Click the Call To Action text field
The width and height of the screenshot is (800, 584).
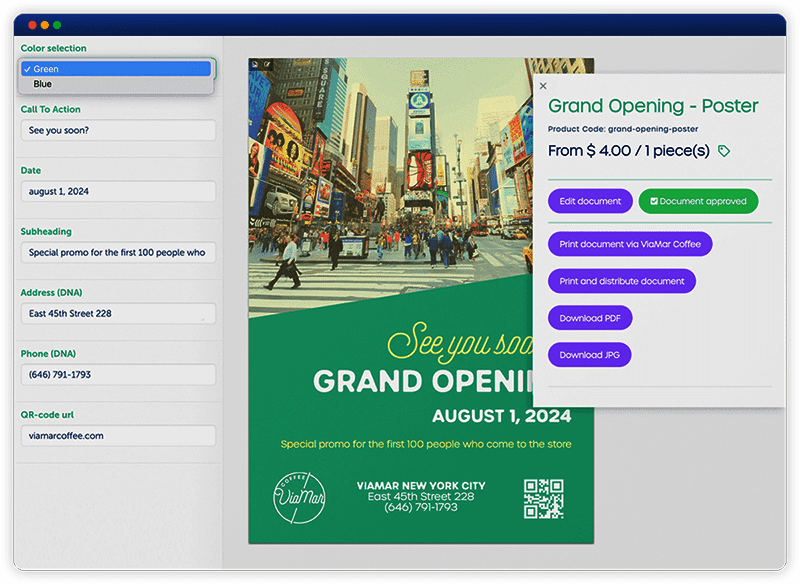click(x=117, y=130)
